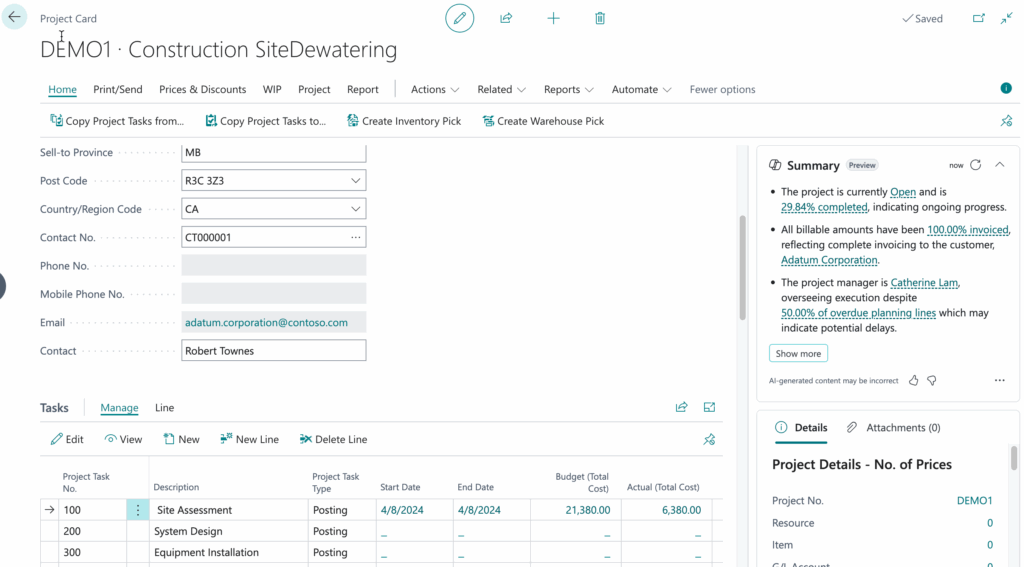1024x567 pixels.
Task: Click the main page vertical scrollbar
Action: pyautogui.click(x=742, y=268)
